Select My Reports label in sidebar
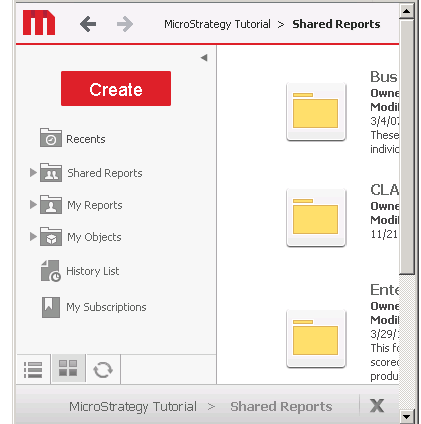Screen dimensions: 421x424 coord(95,205)
